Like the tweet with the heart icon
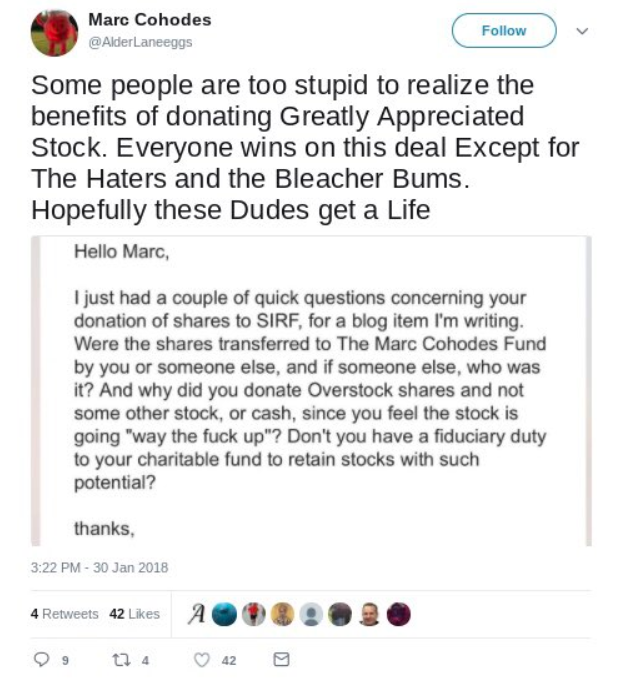The image size is (627, 685). 202,660
